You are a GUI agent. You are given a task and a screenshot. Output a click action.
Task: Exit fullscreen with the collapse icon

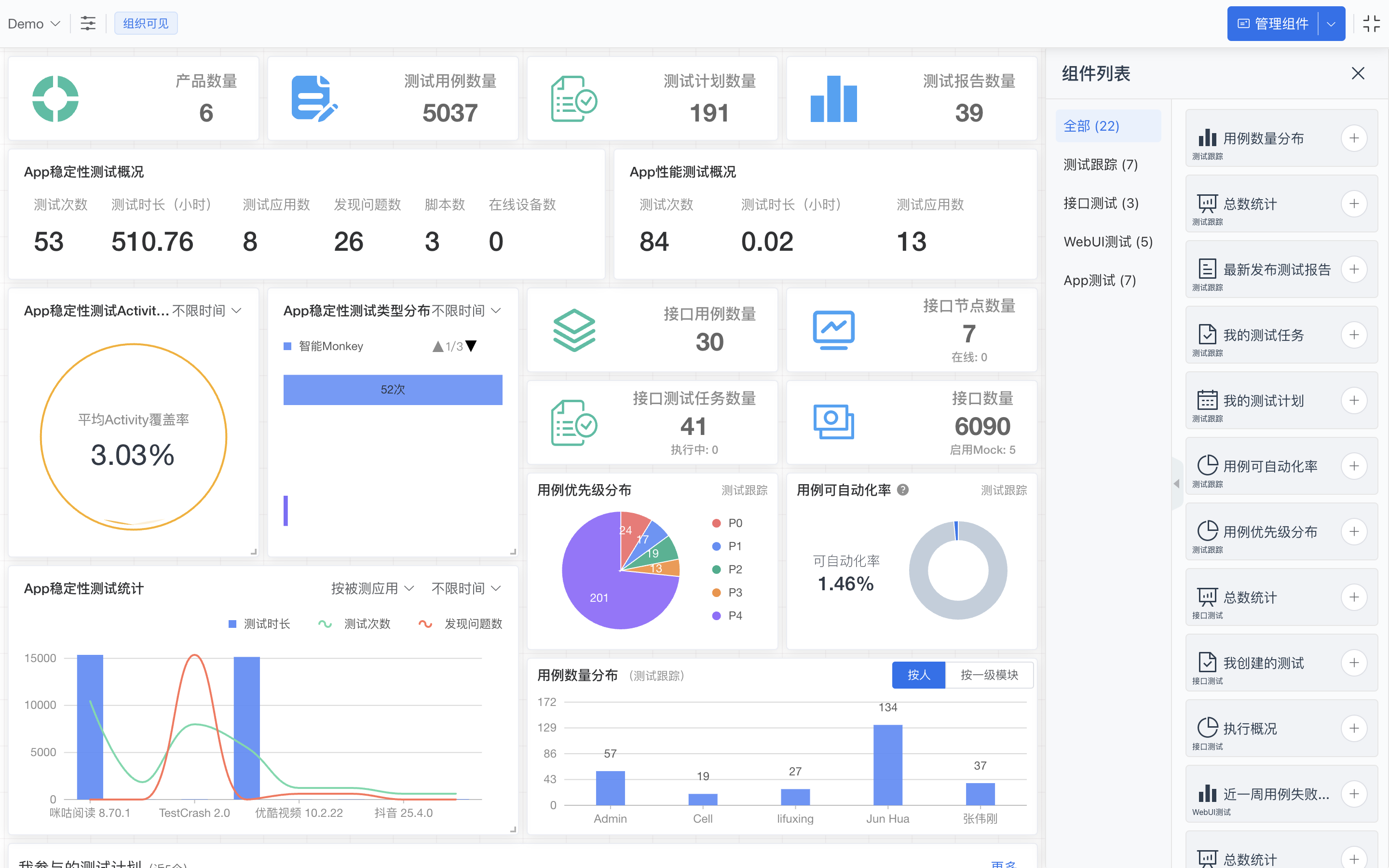tap(1371, 24)
